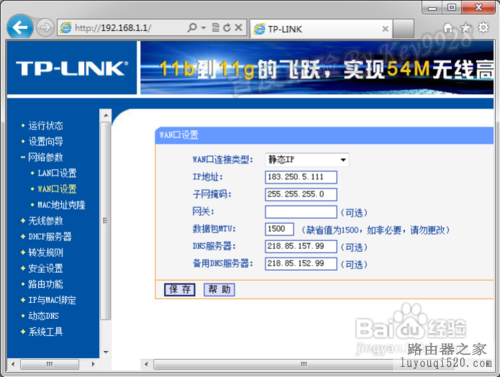Open the MAC地址克隆 menu item
Image resolution: width=500 pixels, height=377 pixels.
[61, 205]
